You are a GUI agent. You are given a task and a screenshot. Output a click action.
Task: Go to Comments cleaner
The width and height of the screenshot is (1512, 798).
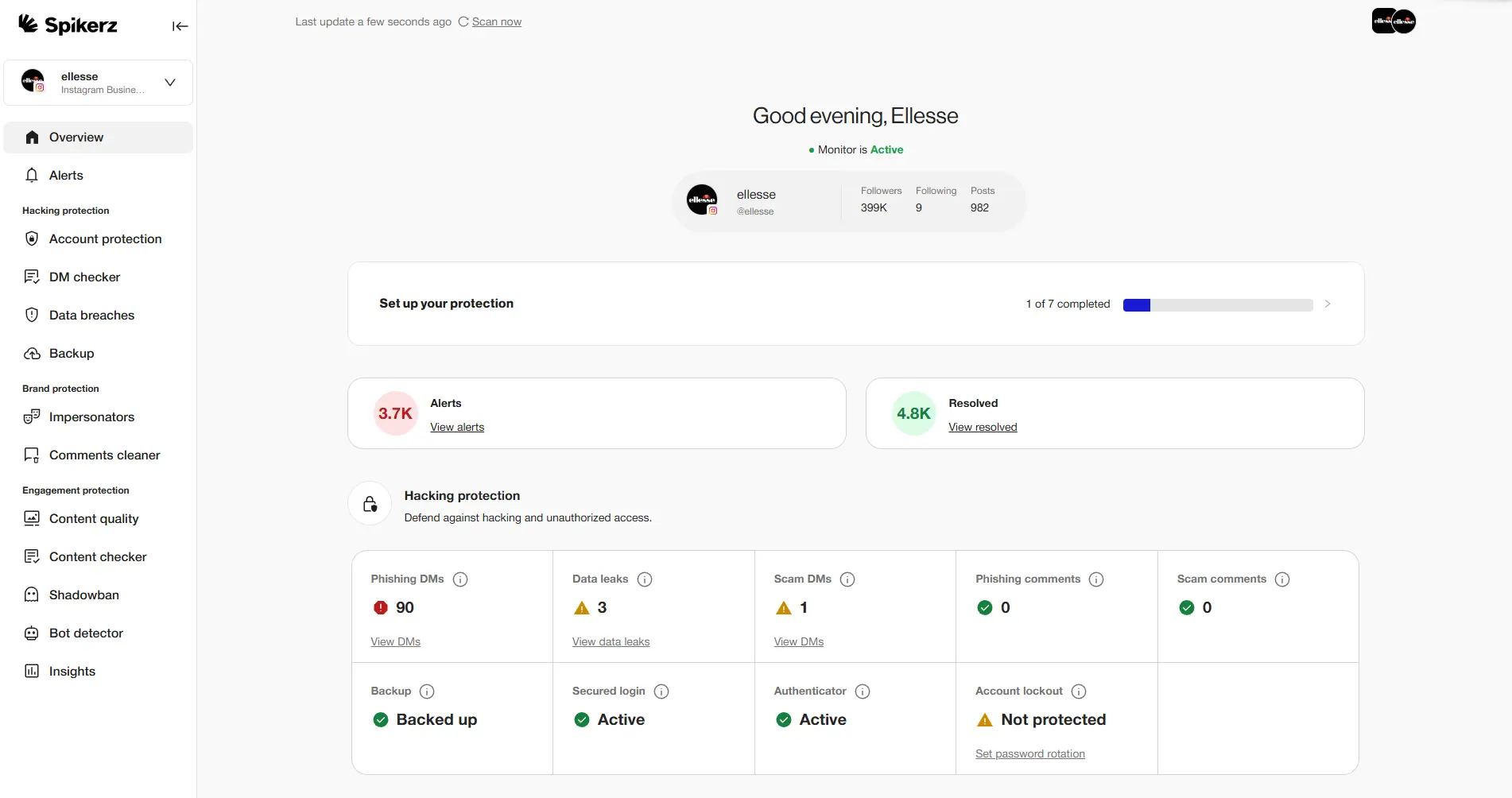point(99,455)
